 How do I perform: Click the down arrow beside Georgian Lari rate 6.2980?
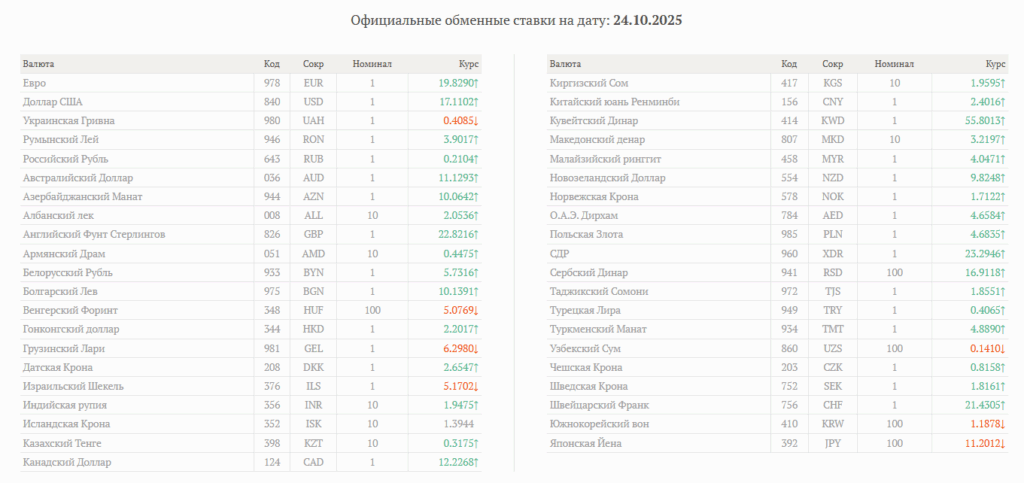[x=476, y=349]
